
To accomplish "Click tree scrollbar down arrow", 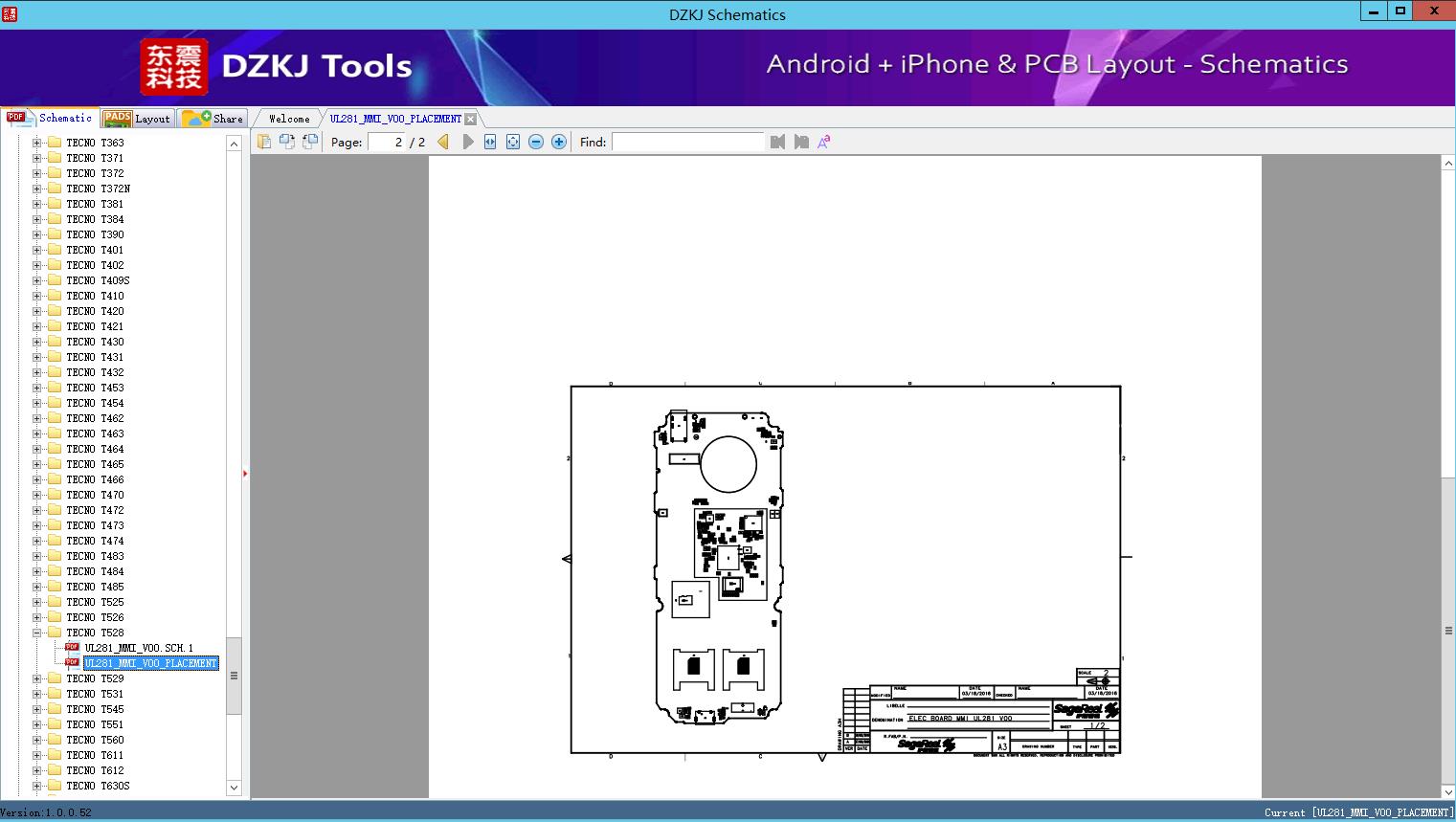I will coord(234,788).
